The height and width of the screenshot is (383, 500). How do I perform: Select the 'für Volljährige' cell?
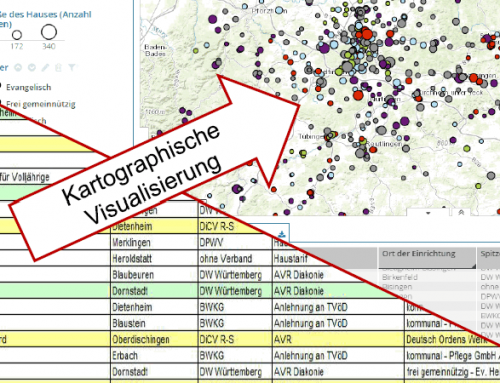coord(25,177)
